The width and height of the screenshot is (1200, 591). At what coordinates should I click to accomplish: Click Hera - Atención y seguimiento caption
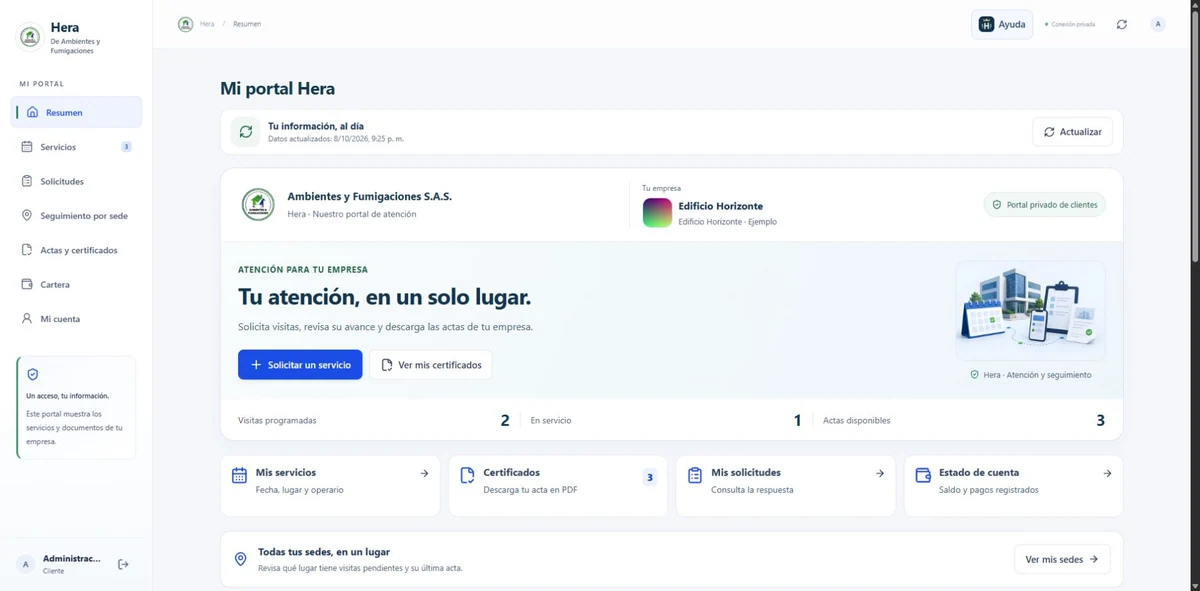(x=1031, y=375)
